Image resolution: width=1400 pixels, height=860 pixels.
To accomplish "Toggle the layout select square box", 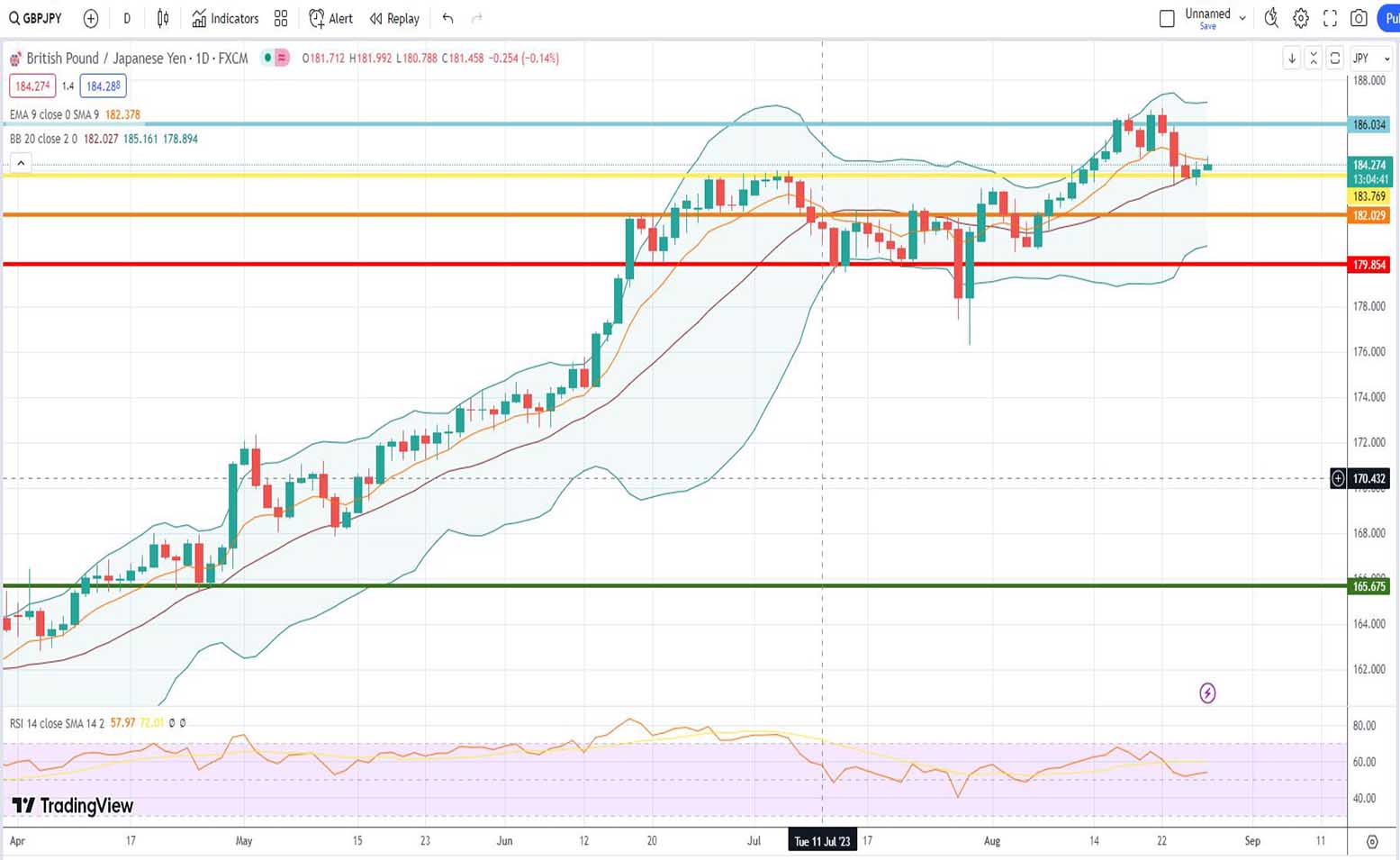I will pos(1167,18).
